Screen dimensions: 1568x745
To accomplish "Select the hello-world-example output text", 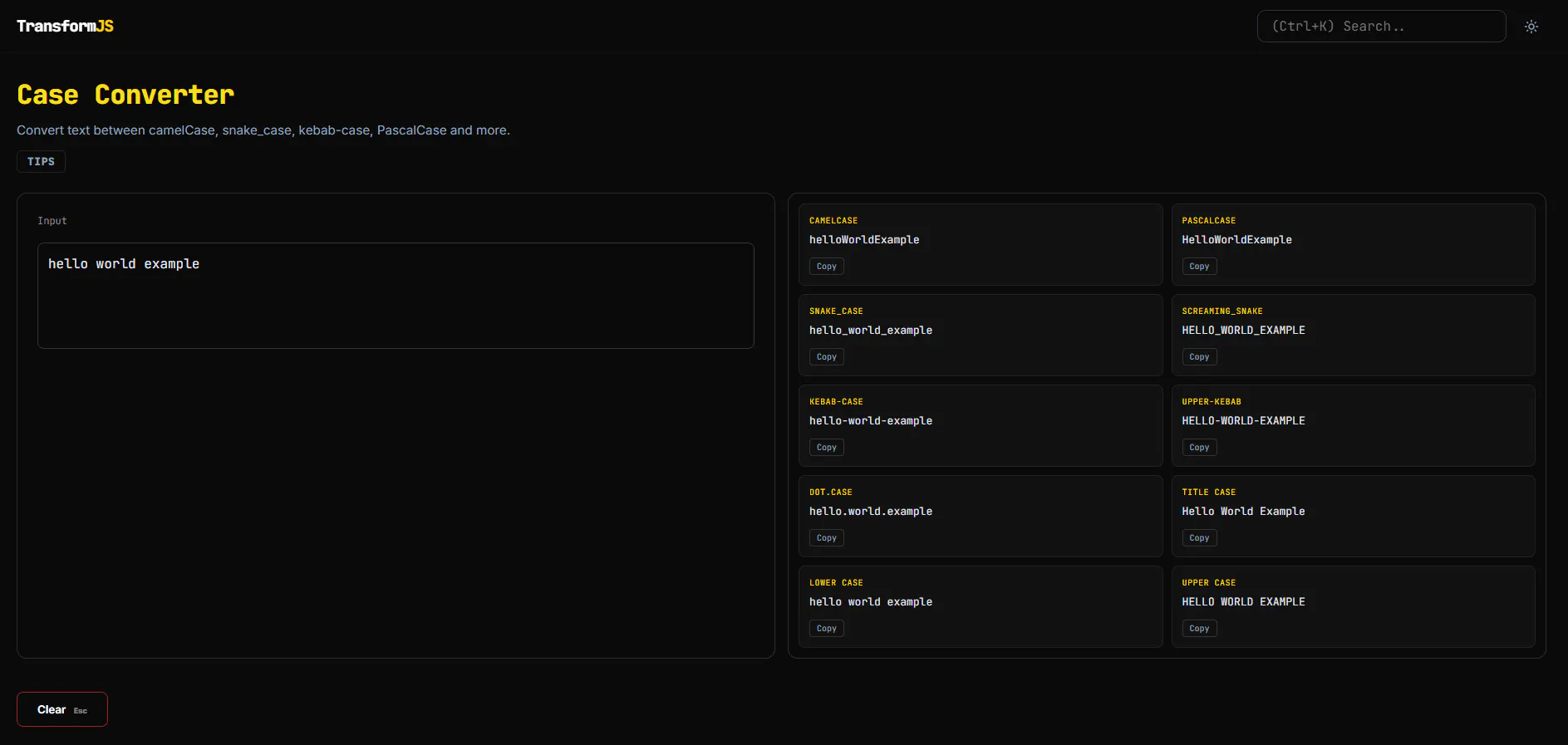I will (871, 421).
